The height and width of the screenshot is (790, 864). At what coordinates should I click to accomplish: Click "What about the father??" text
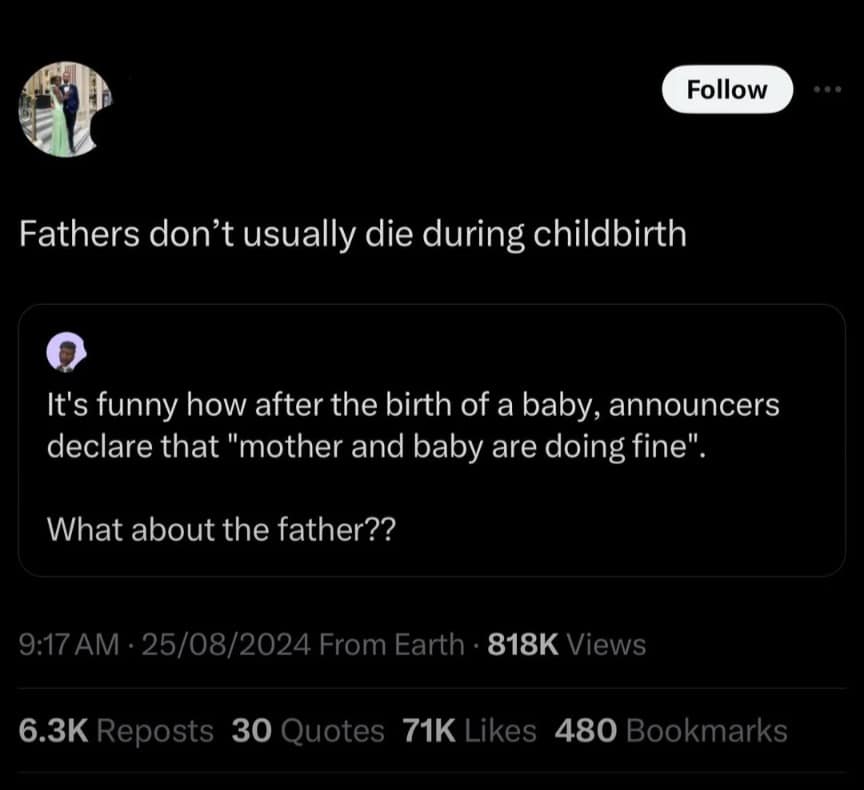click(221, 529)
